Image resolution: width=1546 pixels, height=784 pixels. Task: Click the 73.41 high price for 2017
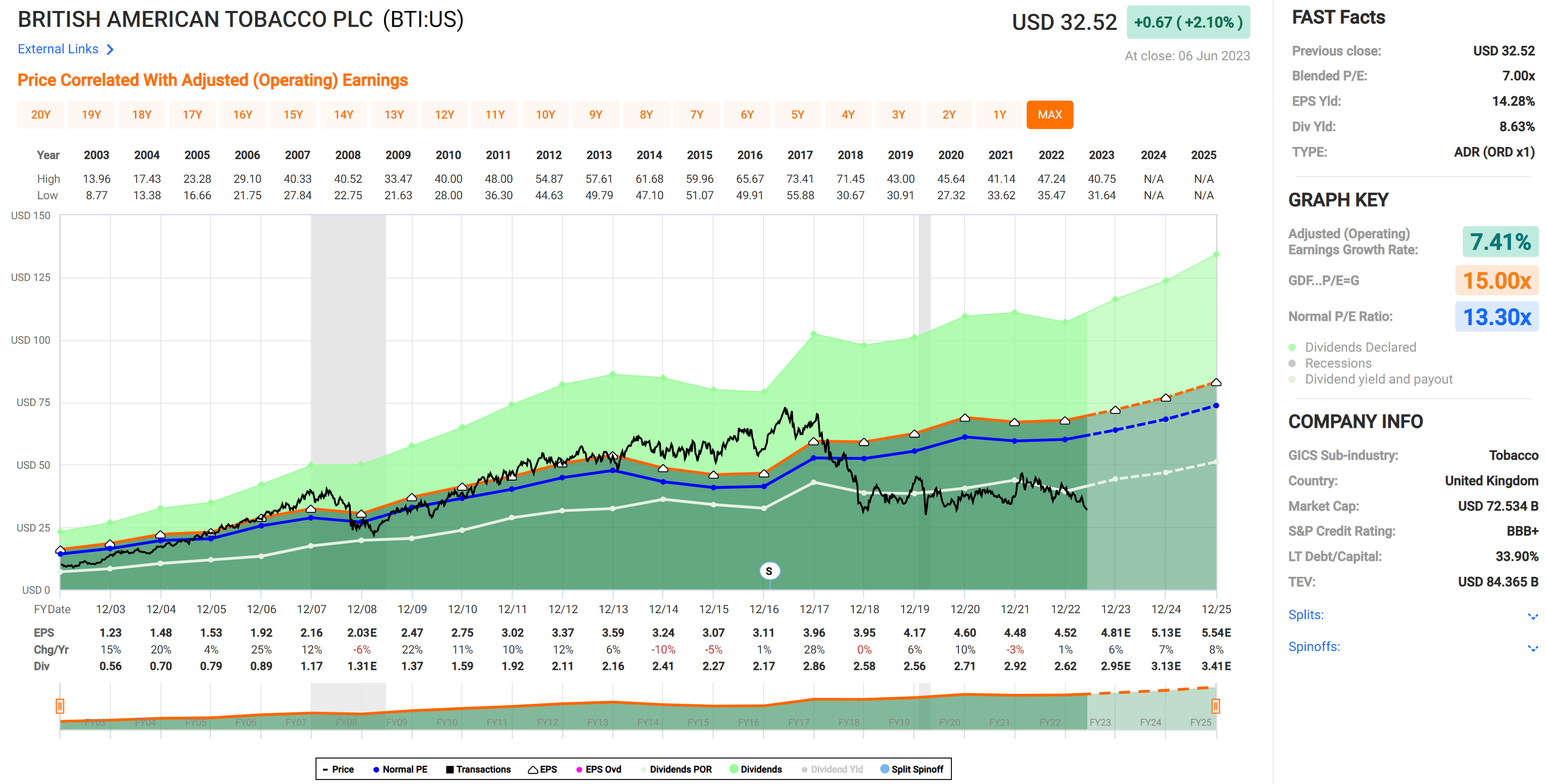[x=800, y=179]
